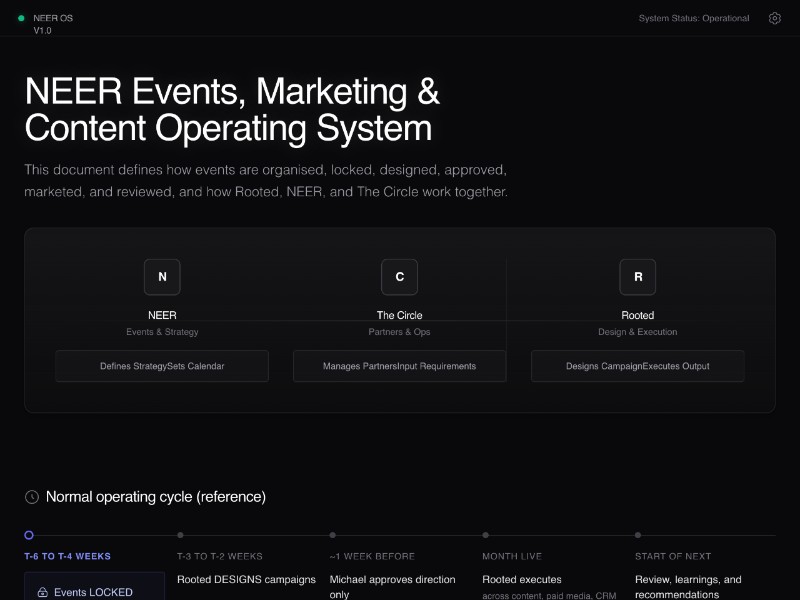Click the ~1 WEEK BEFORE timeline marker
This screenshot has height=600, width=800.
coord(333,535)
